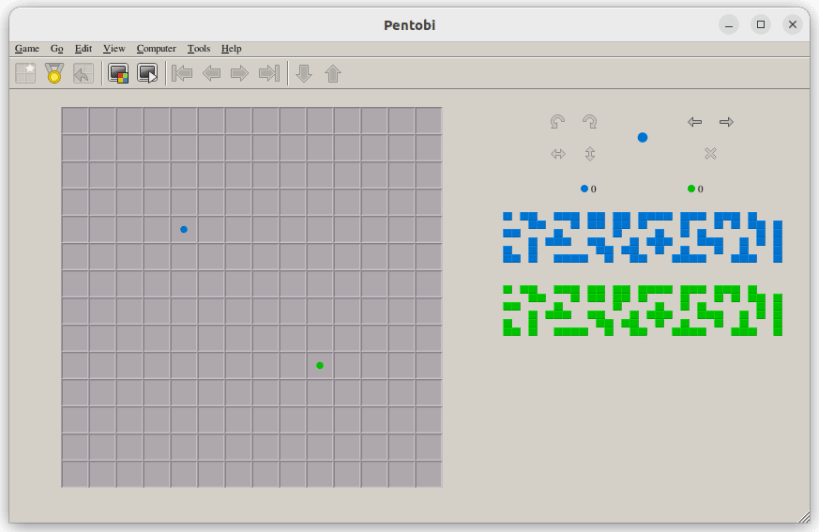
Task: Flip piece horizontally
Action: coord(558,153)
